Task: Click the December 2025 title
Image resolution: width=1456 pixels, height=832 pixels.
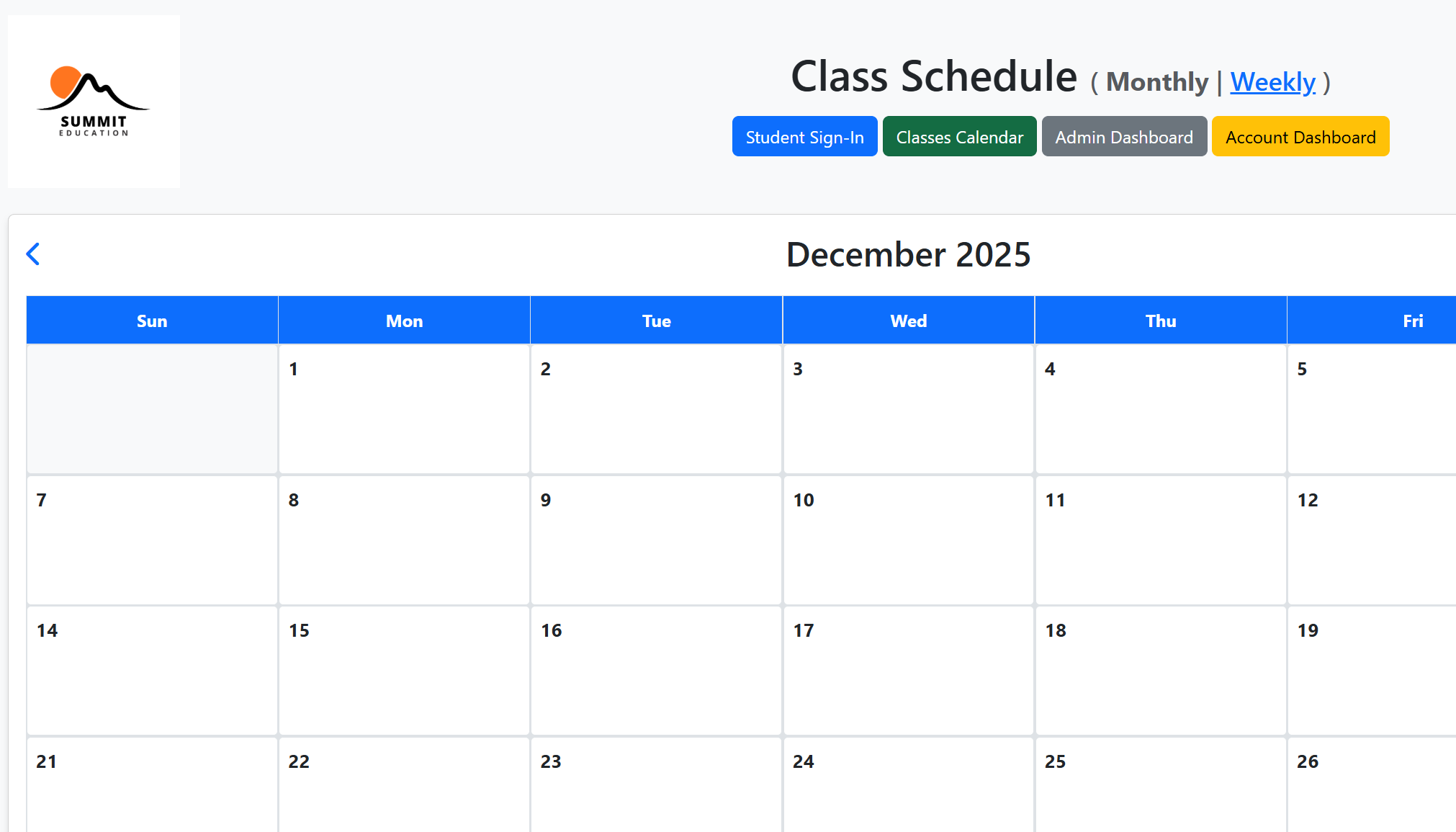Action: pos(908,254)
